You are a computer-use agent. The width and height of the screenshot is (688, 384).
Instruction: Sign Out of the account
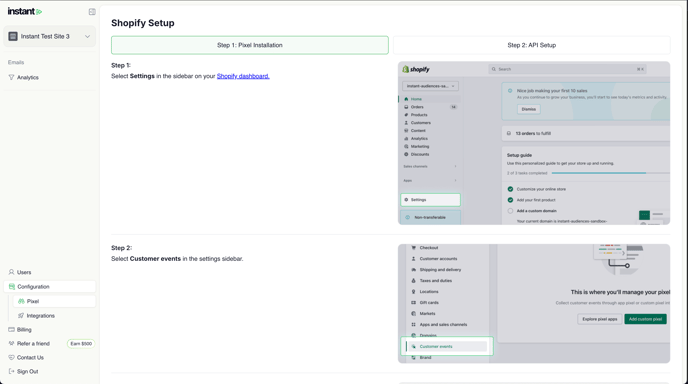27,372
